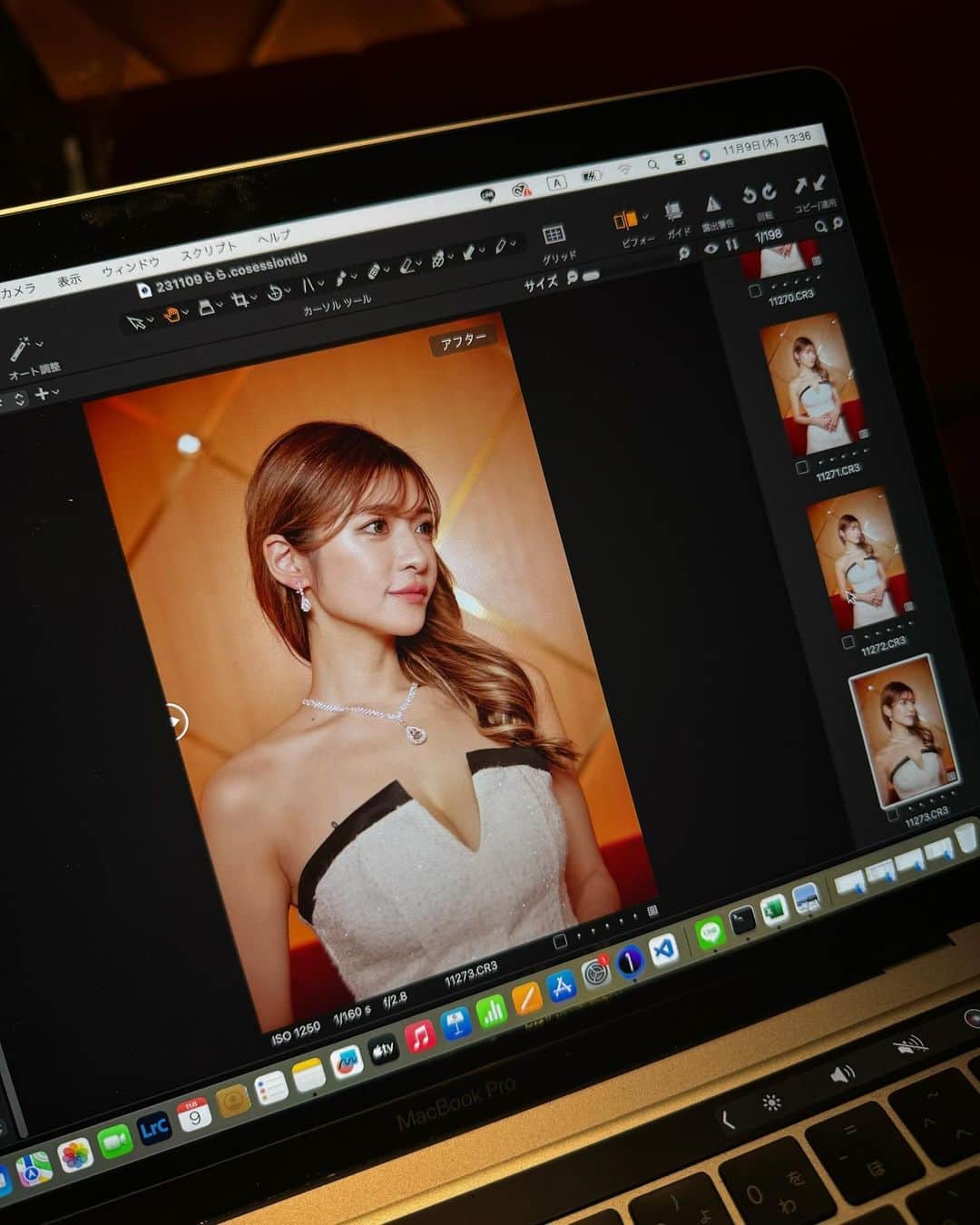This screenshot has height=1225, width=980.
Task: Select the loupe tool next to hand
Action: tap(206, 308)
